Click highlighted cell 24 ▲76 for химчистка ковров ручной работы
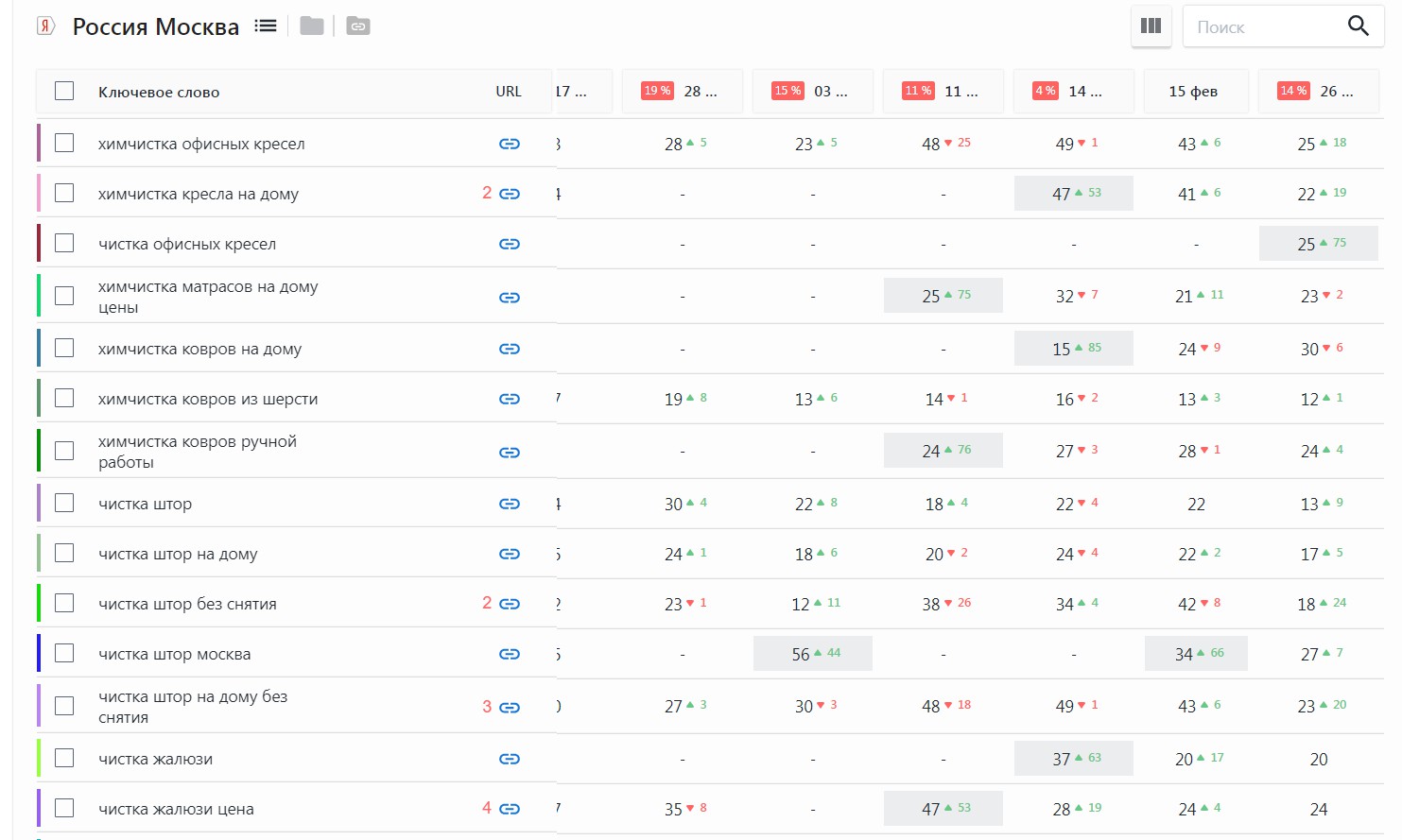The image size is (1402, 840). click(x=943, y=451)
